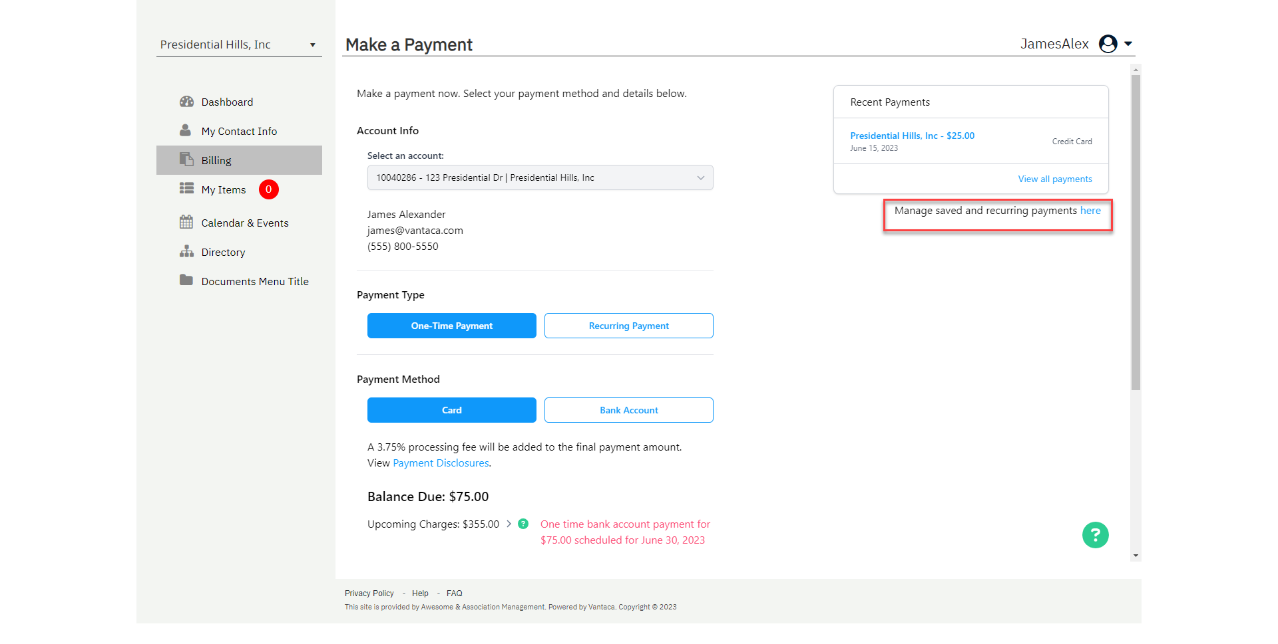
Task: Click the Documents Menu Title folder icon
Action: tap(186, 281)
